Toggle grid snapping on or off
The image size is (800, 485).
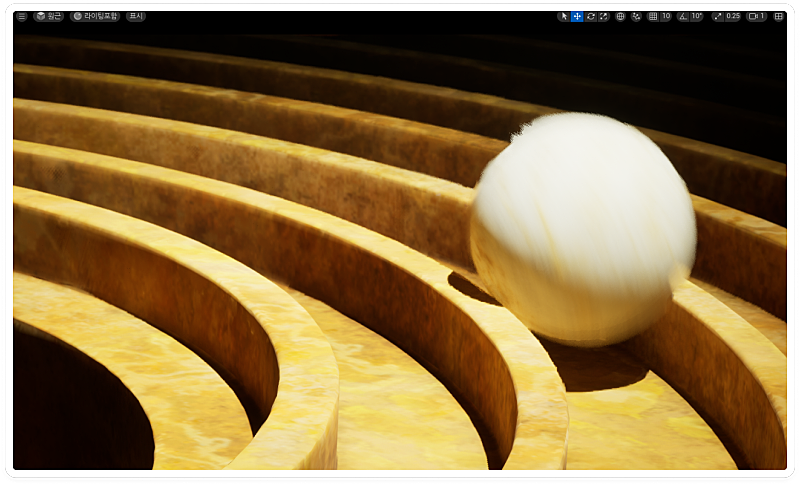click(653, 16)
